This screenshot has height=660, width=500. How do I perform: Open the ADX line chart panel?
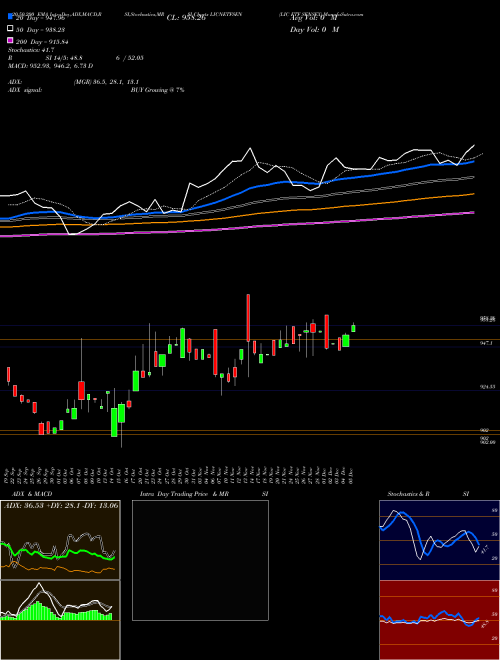point(60,540)
